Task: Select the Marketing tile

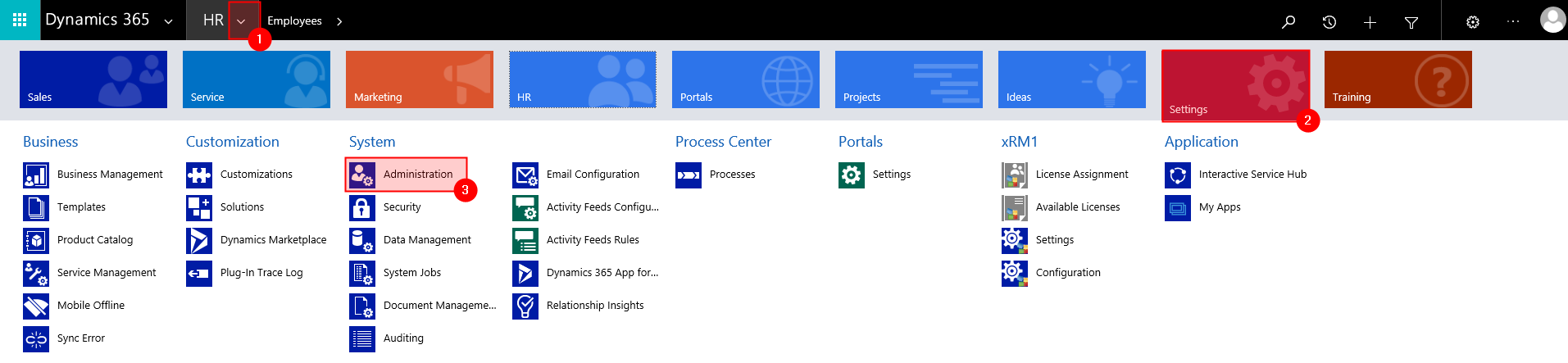Action: click(x=420, y=79)
